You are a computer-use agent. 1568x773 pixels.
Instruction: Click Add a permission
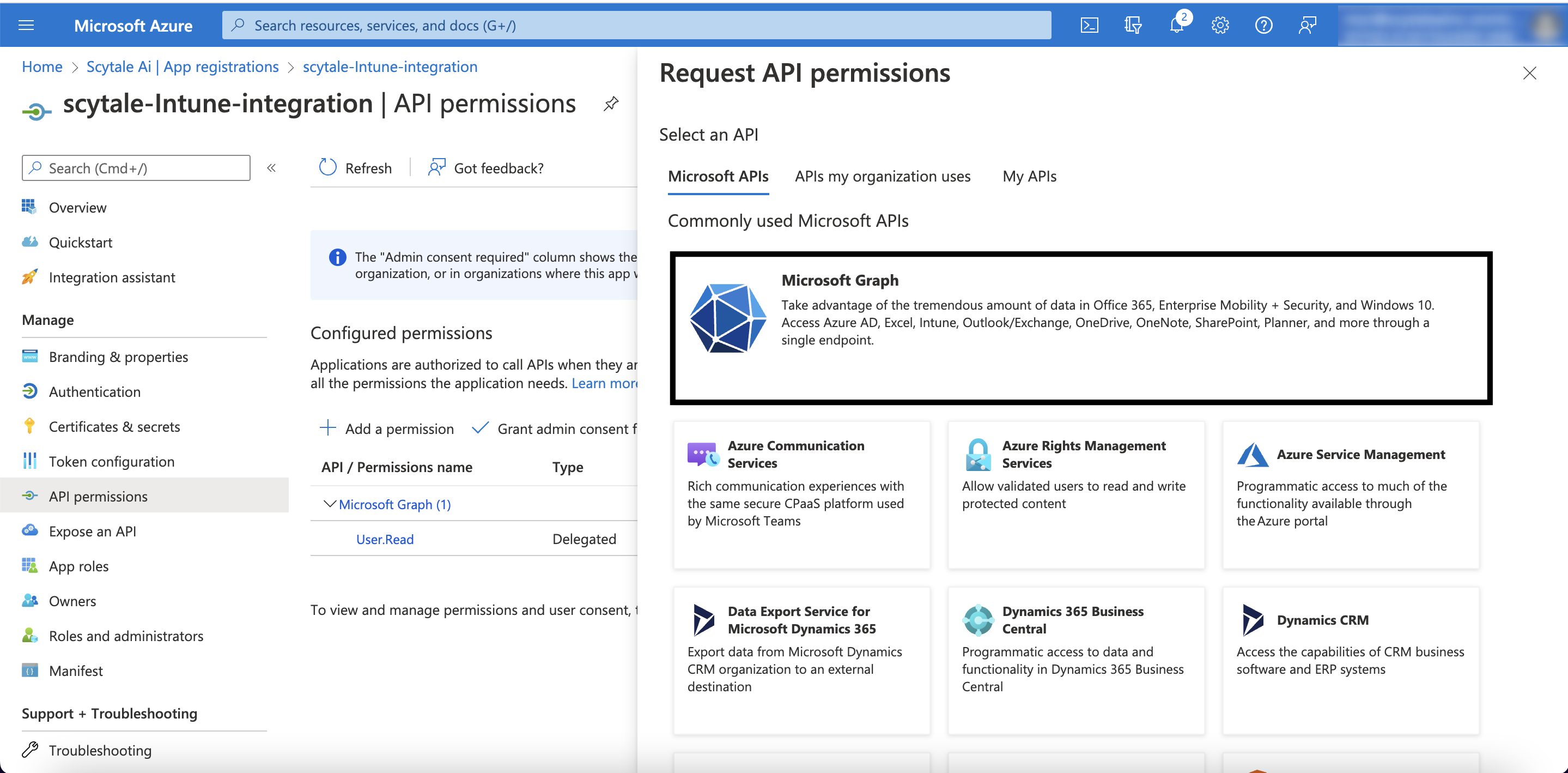pyautogui.click(x=386, y=428)
